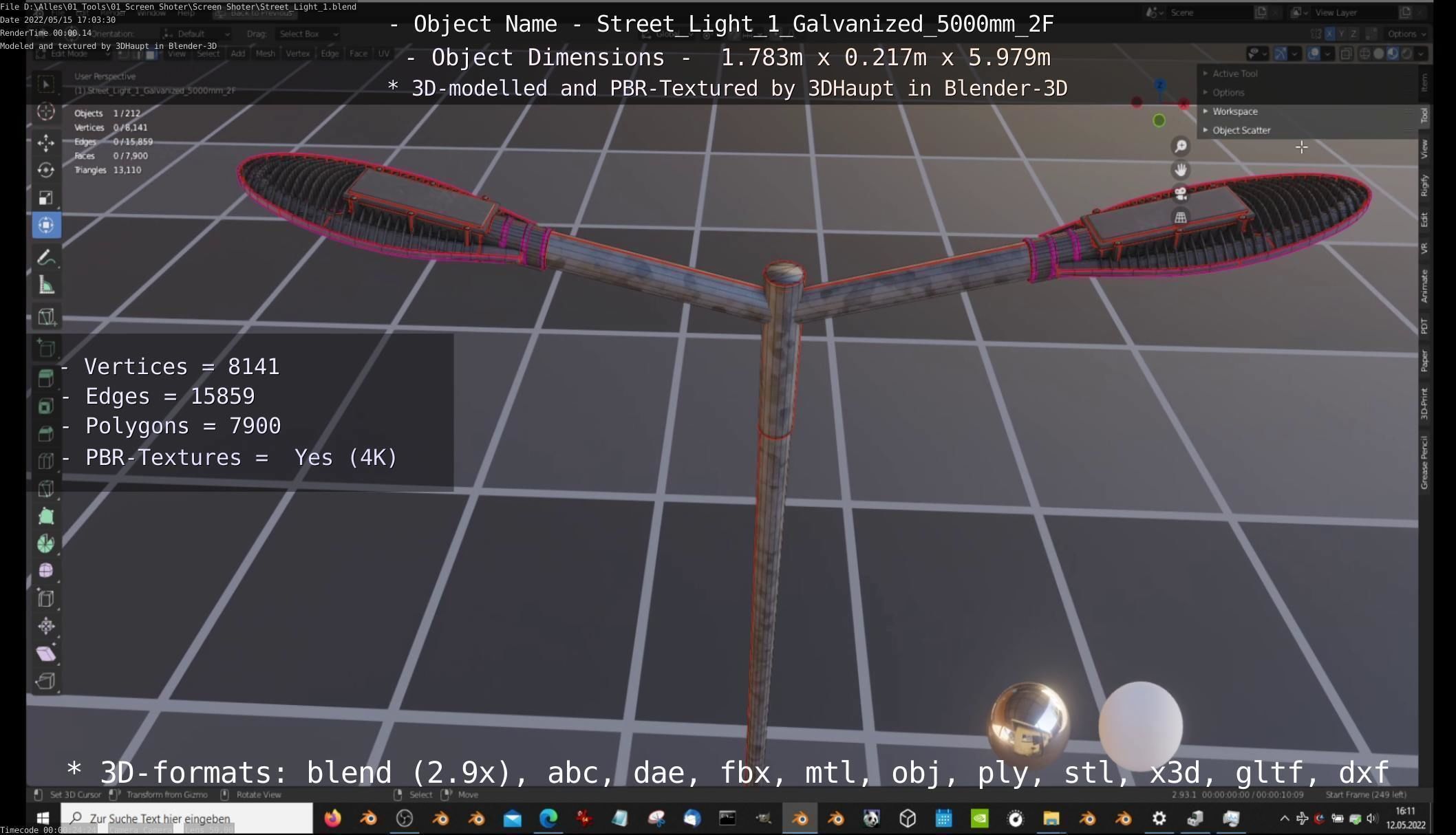The image size is (1456, 835).
Task: Enable solid viewport shading mode
Action: (x=1378, y=54)
